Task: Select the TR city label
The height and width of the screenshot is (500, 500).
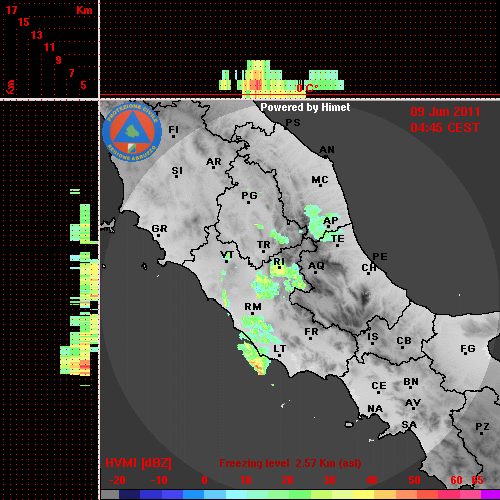Action: pyautogui.click(x=263, y=245)
